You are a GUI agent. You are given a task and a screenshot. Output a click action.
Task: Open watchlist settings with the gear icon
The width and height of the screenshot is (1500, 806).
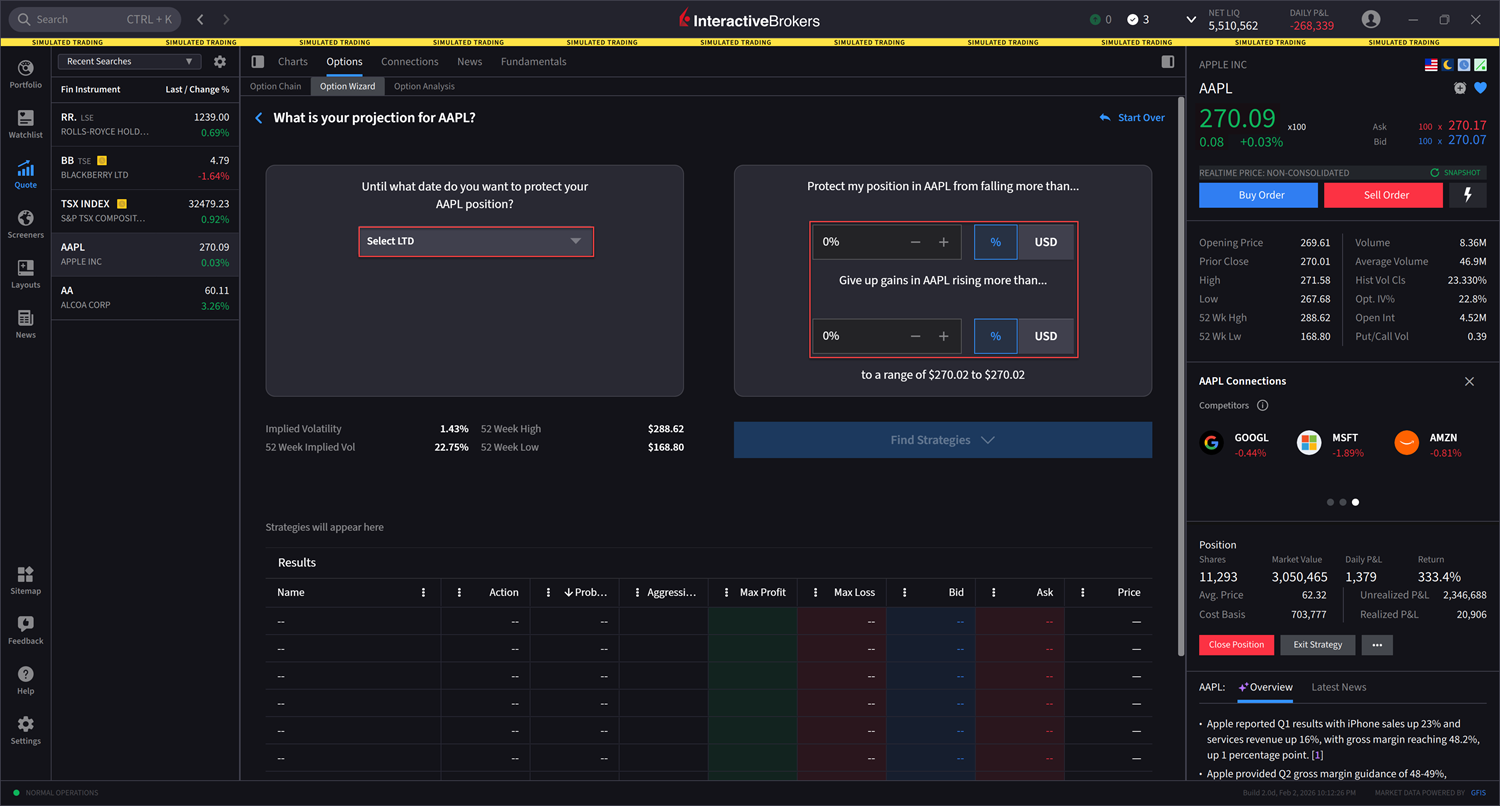coord(220,61)
